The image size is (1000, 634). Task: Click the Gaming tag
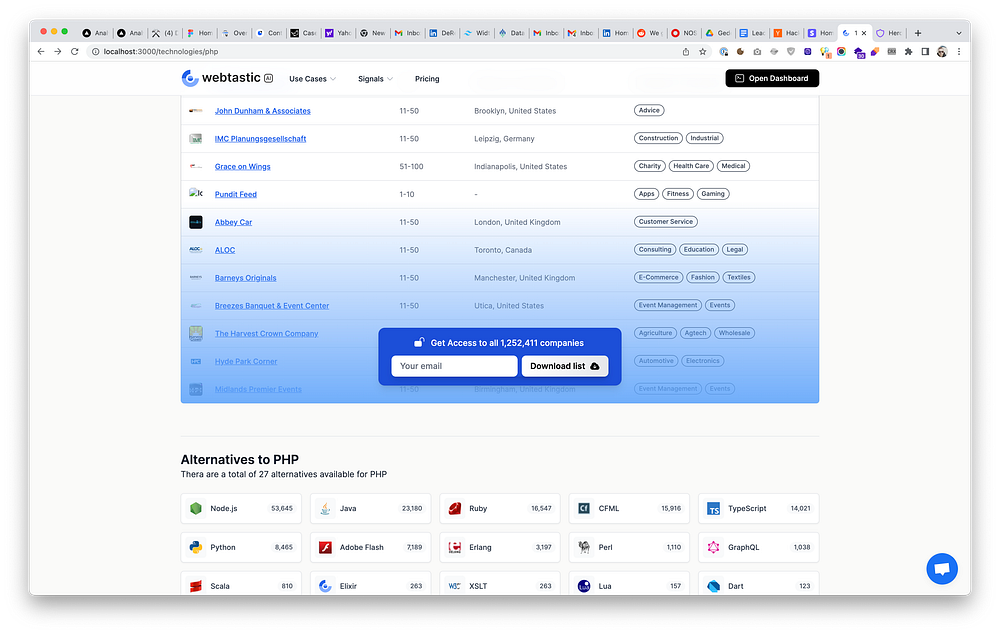click(x=712, y=193)
